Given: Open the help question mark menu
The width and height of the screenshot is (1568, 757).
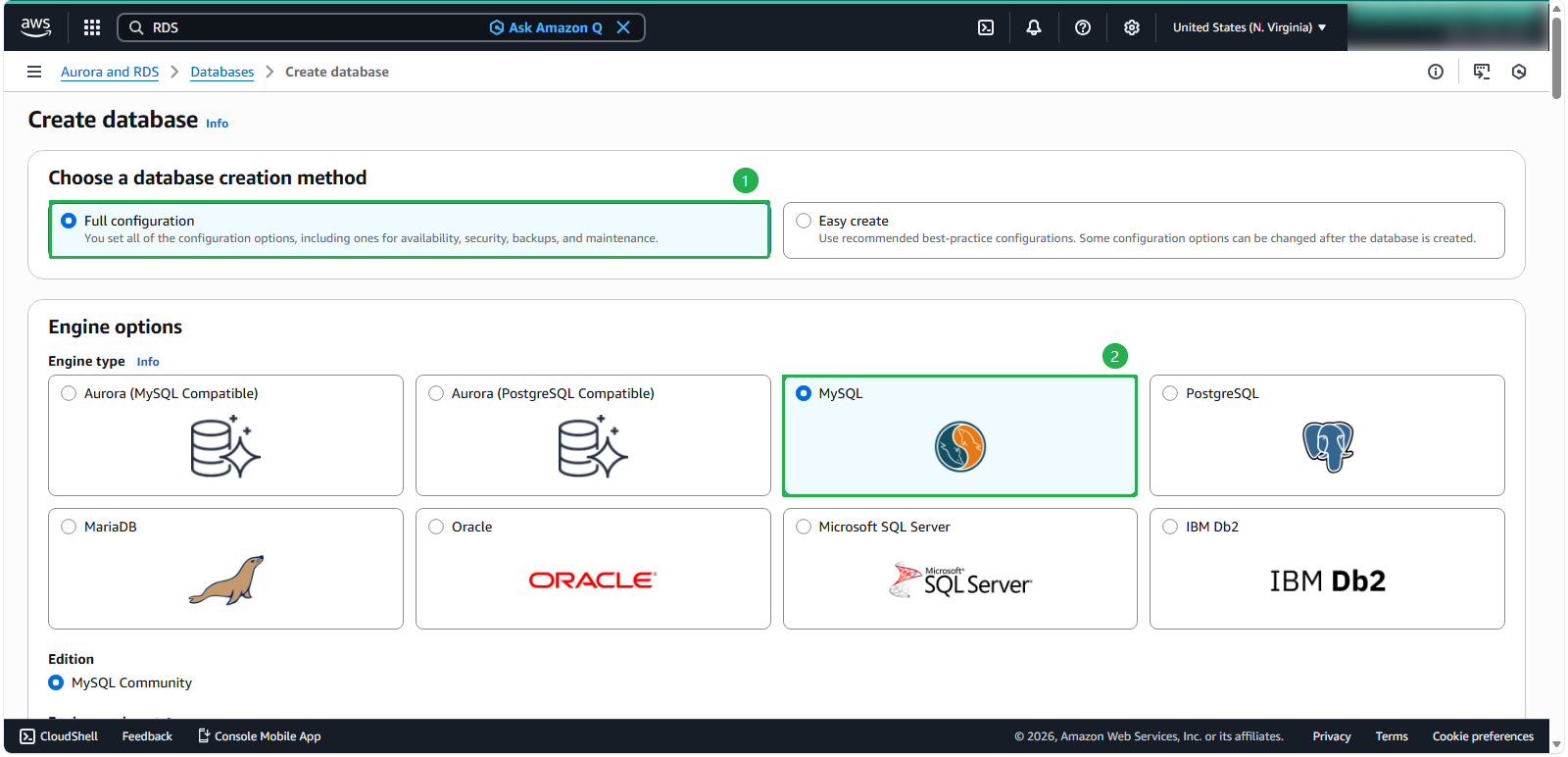Looking at the screenshot, I should (1083, 27).
